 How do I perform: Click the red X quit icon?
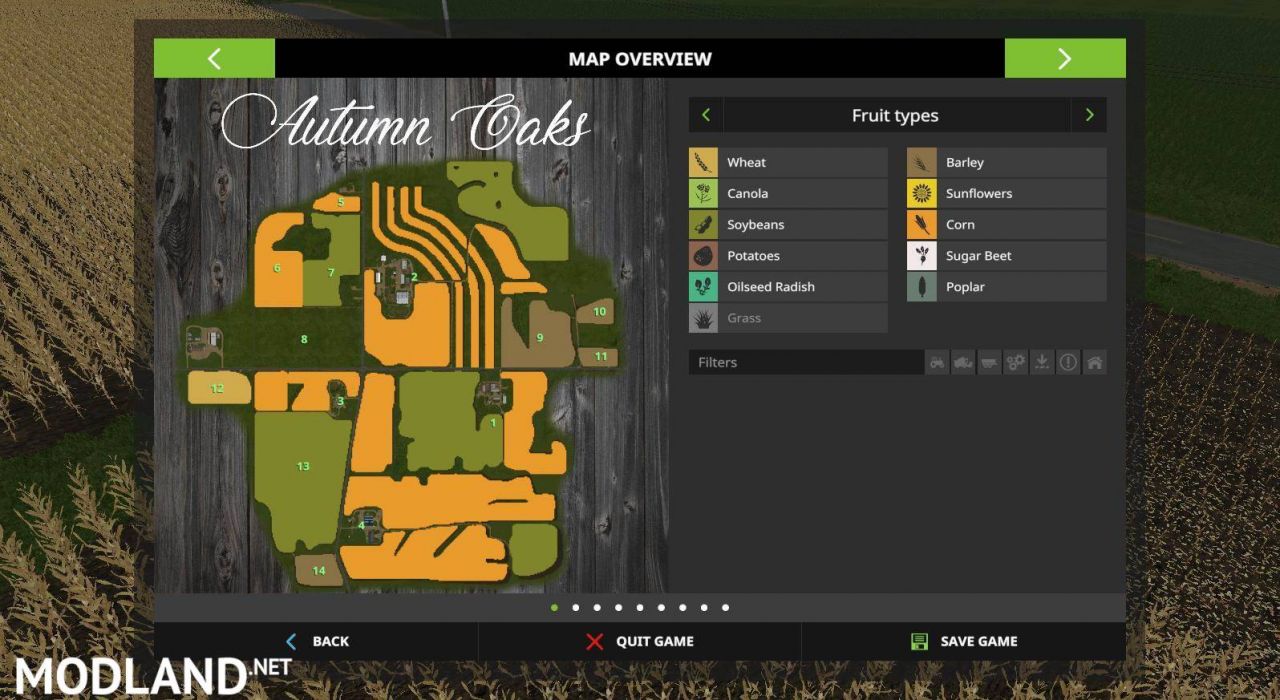(595, 642)
